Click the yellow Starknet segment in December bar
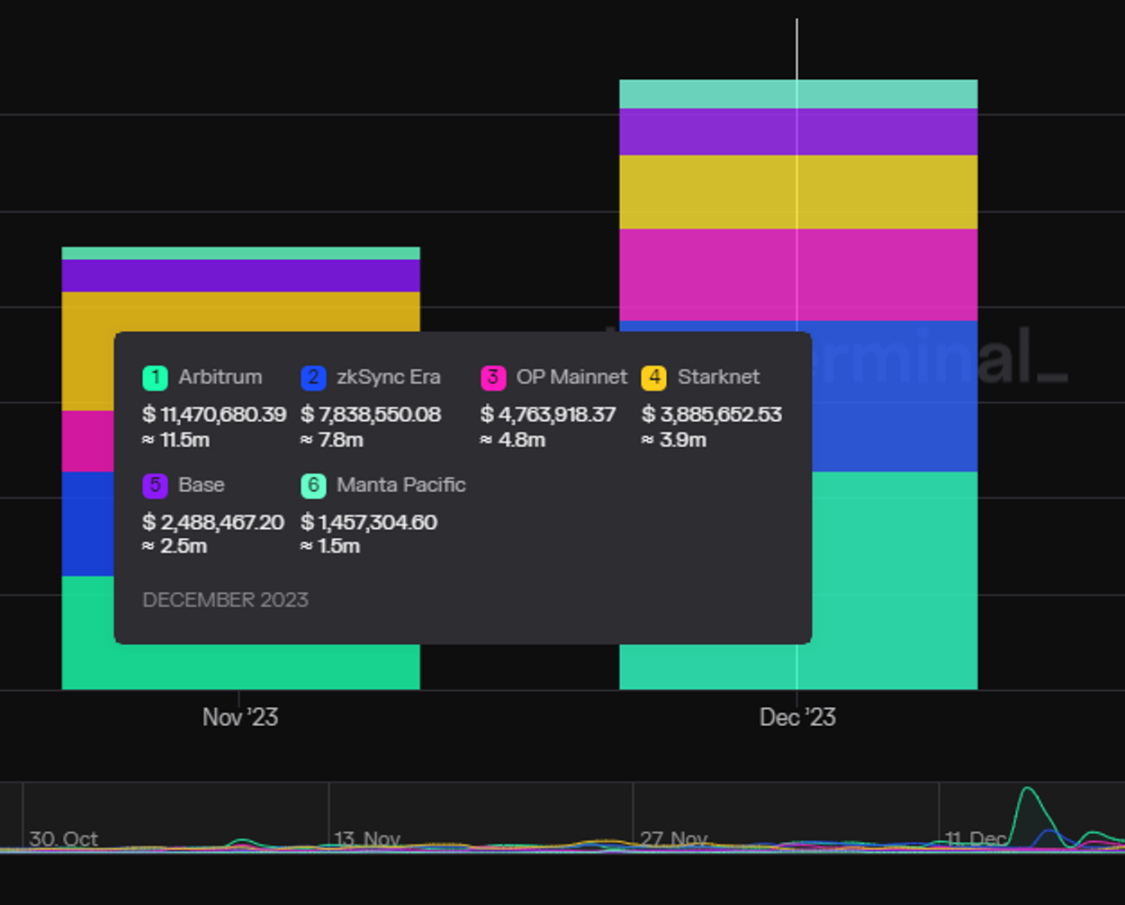1125x905 pixels. (x=799, y=192)
